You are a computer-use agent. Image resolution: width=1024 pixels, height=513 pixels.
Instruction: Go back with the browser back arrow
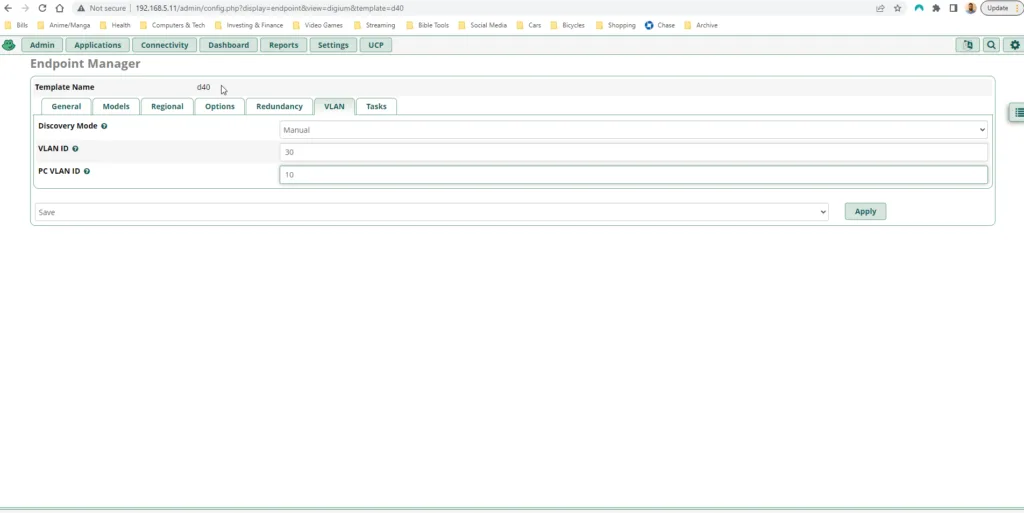point(8,8)
